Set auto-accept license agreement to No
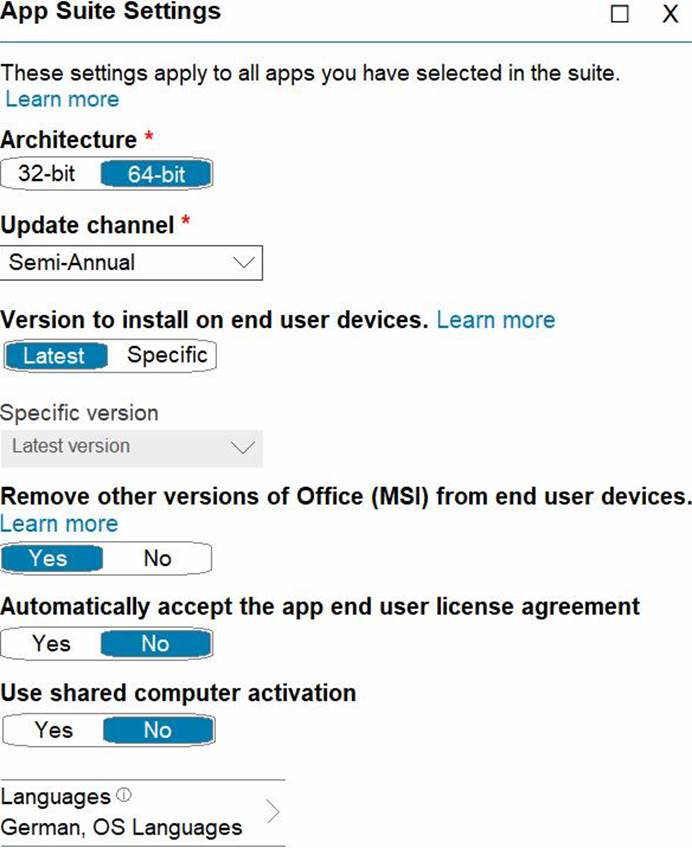Screen dimensions: 692x848 click(x=155, y=644)
